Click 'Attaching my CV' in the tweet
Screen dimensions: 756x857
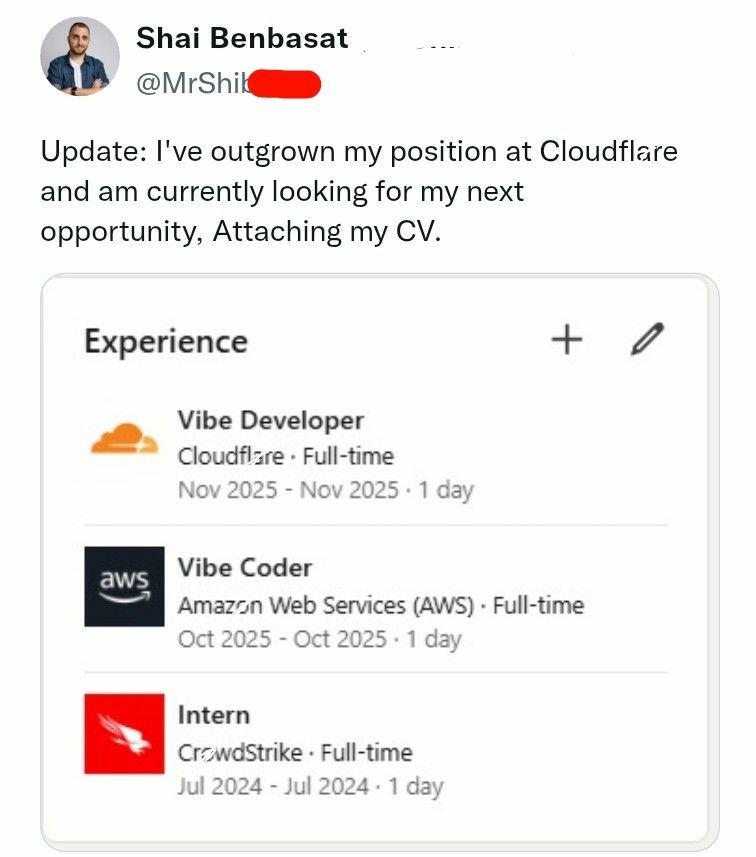click(x=326, y=231)
